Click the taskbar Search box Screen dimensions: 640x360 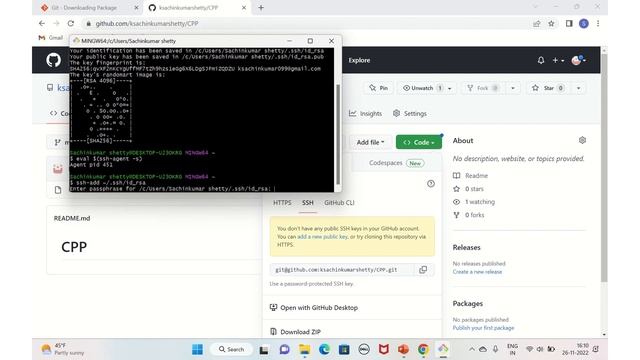(231, 349)
